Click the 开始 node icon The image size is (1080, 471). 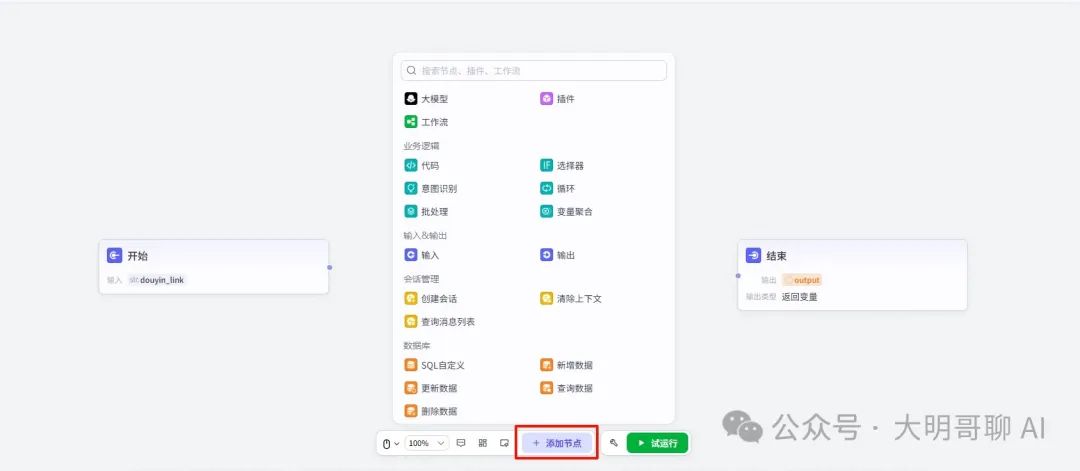114,255
